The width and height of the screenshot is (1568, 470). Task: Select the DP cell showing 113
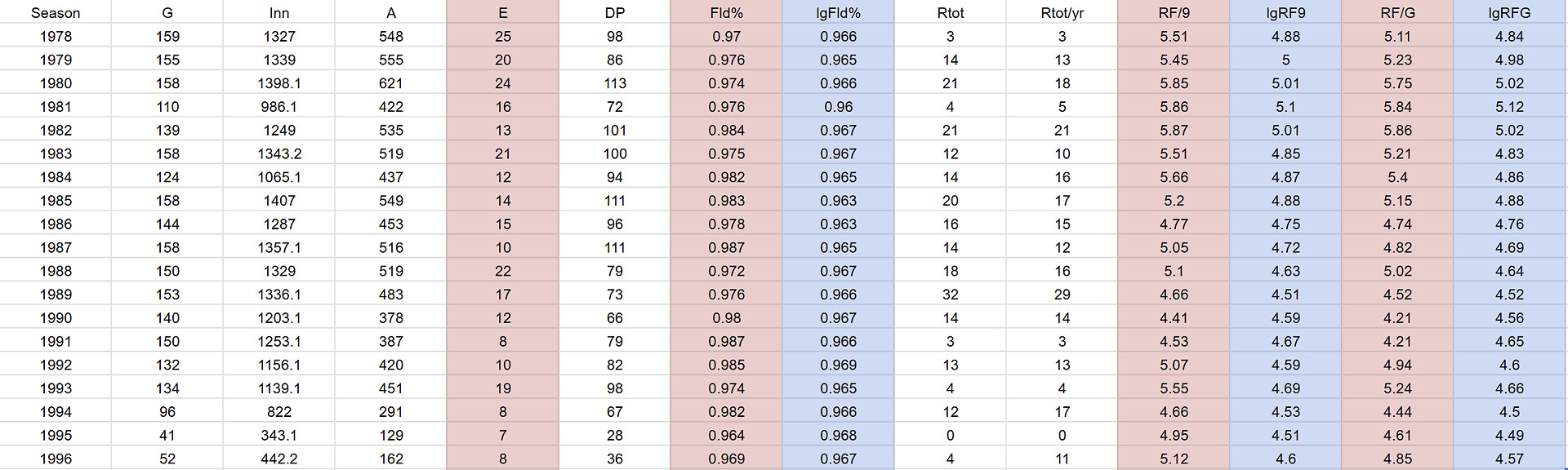click(x=615, y=83)
